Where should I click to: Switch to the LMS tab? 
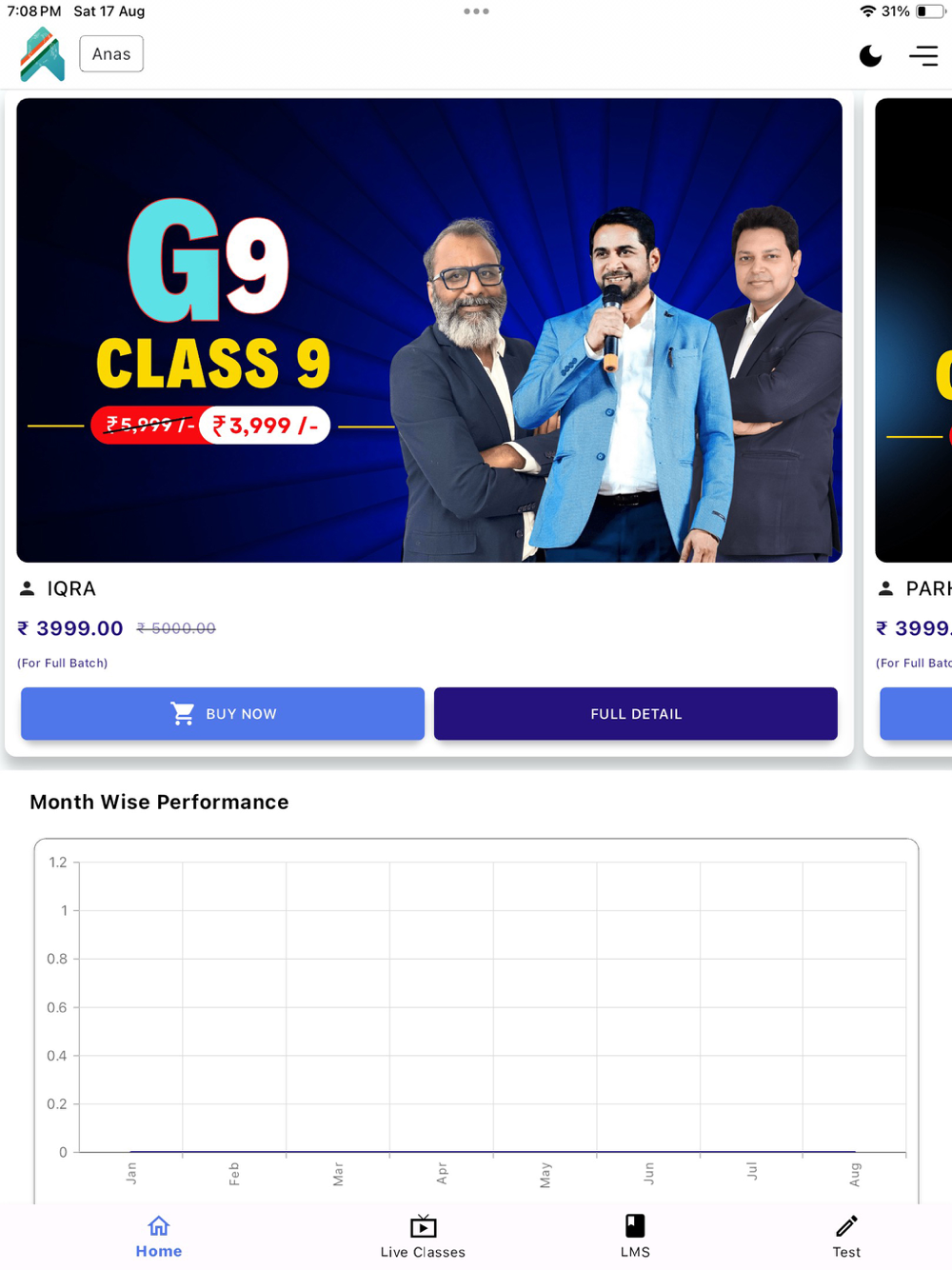point(635,1237)
